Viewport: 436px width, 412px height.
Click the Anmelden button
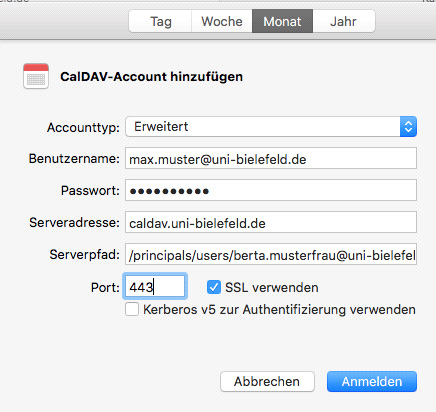(x=372, y=382)
